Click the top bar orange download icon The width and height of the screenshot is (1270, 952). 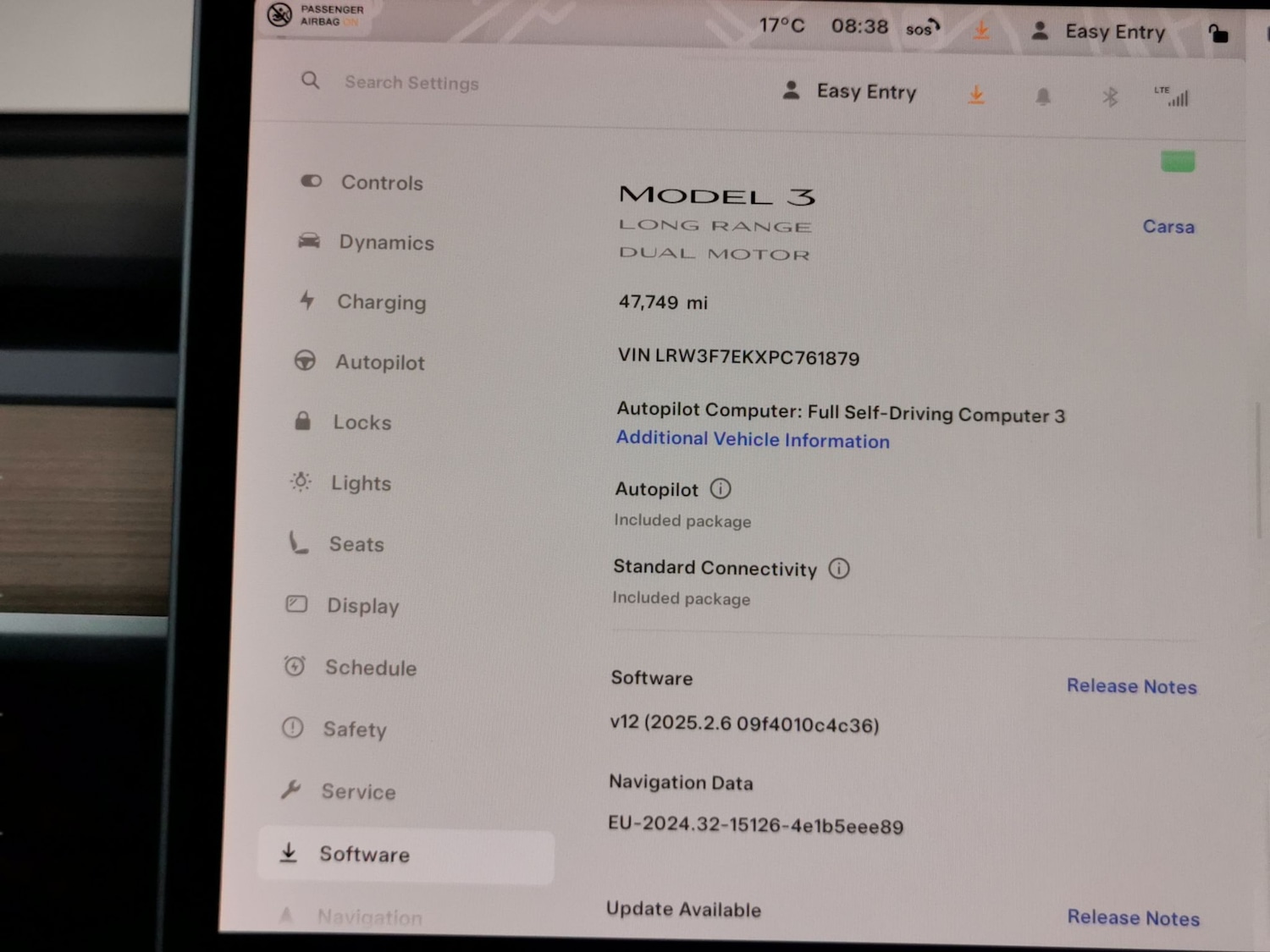[x=981, y=30]
